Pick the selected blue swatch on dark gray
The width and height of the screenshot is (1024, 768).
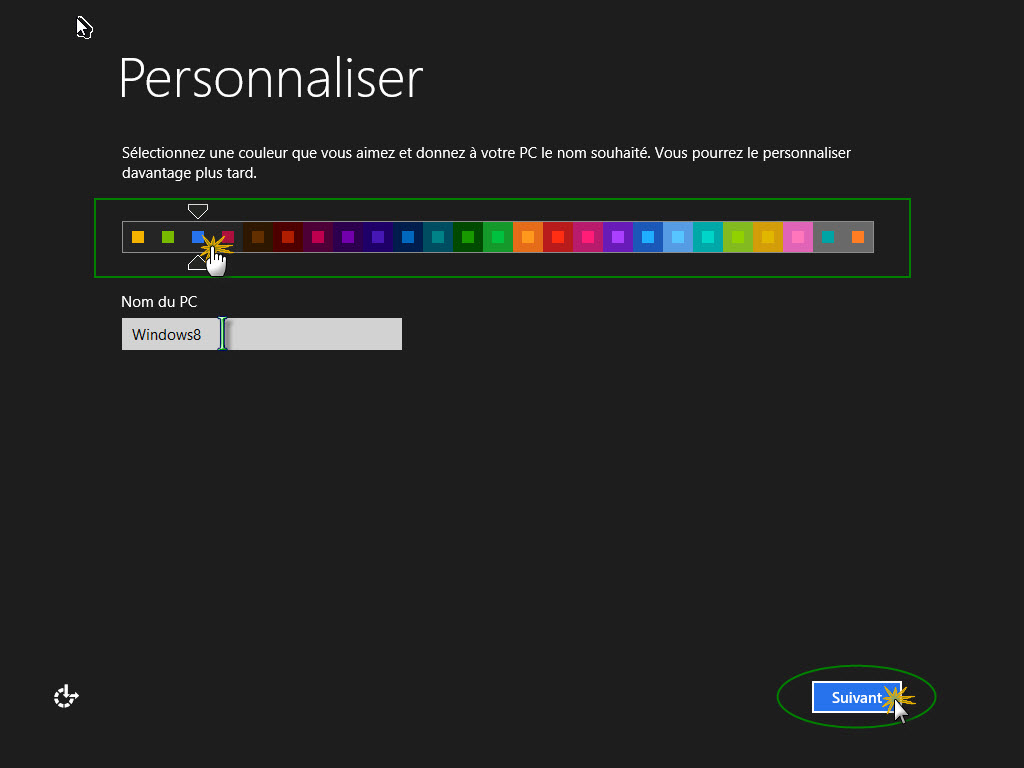[198, 237]
